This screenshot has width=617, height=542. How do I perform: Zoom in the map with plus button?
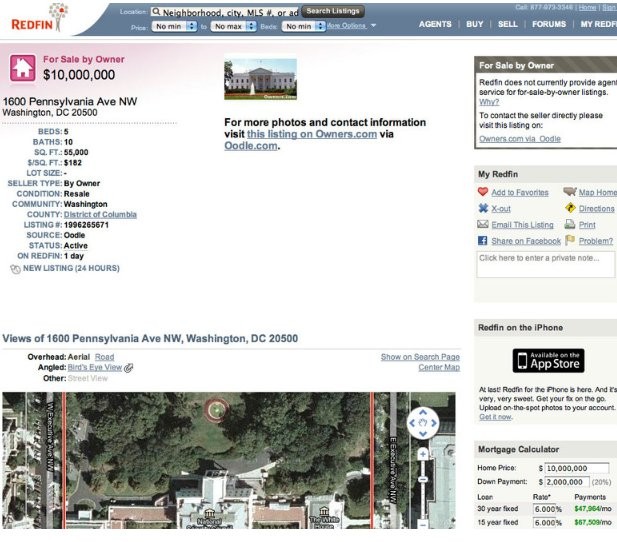click(x=423, y=454)
